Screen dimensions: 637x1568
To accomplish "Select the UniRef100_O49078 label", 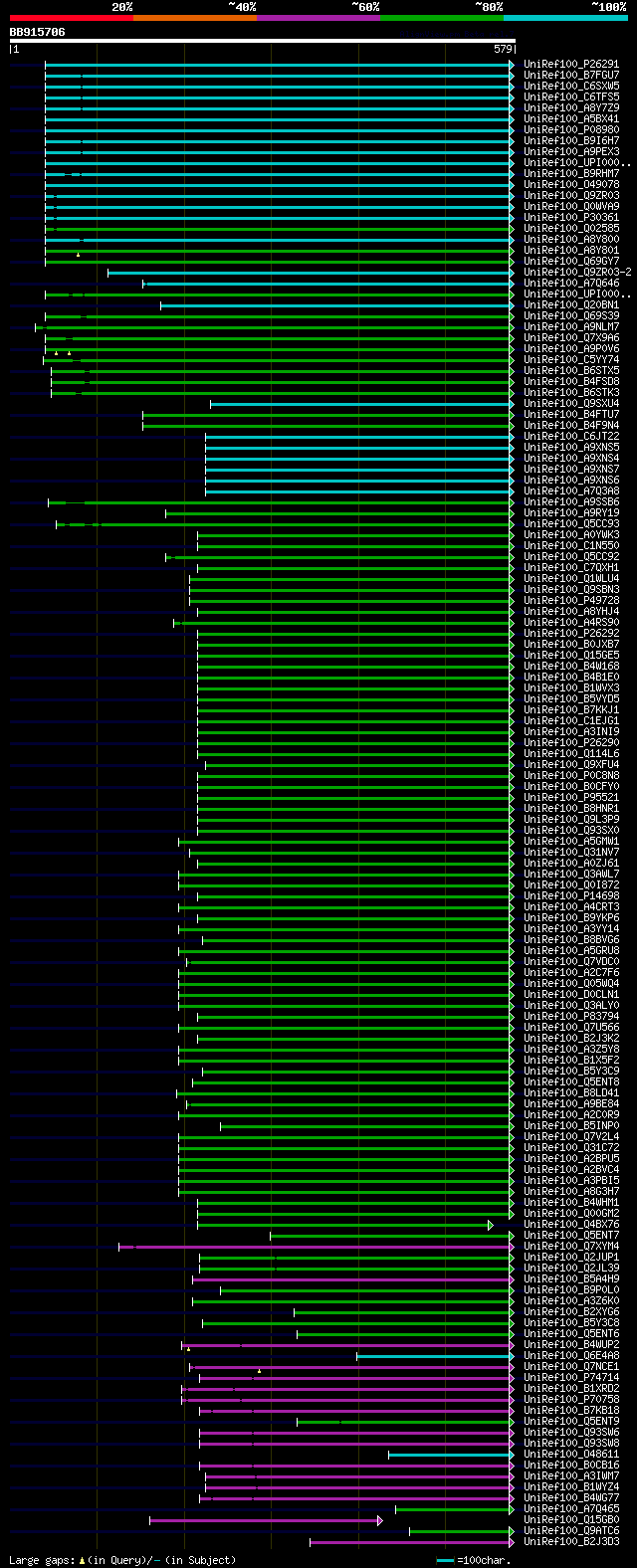I will click(571, 184).
